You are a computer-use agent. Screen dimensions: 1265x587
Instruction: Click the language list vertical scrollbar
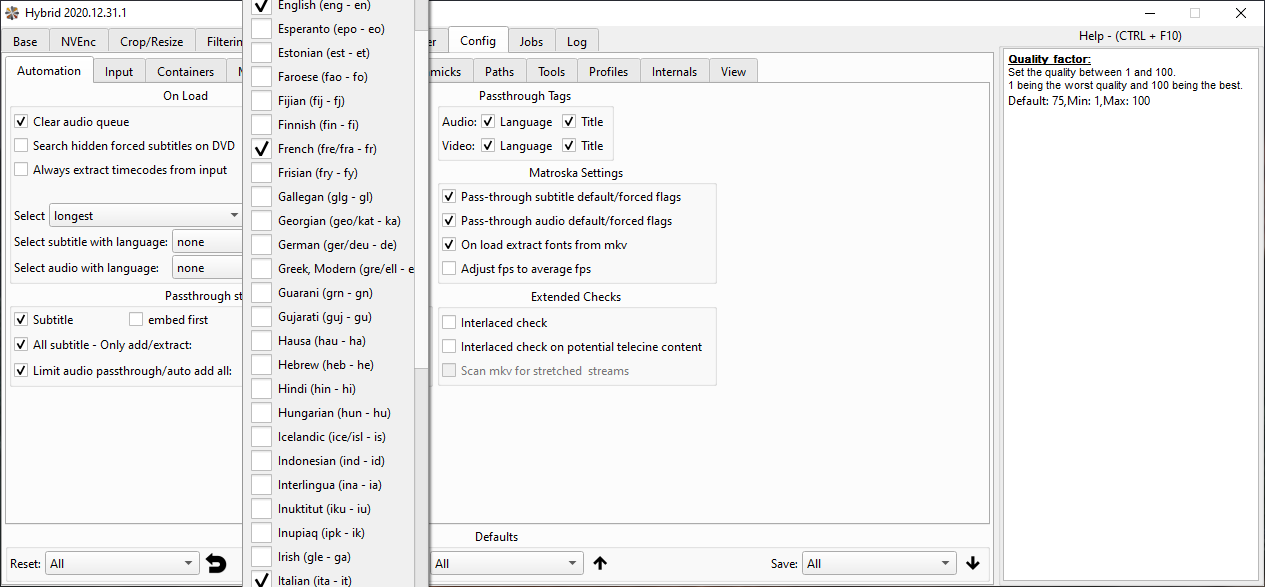click(x=420, y=300)
